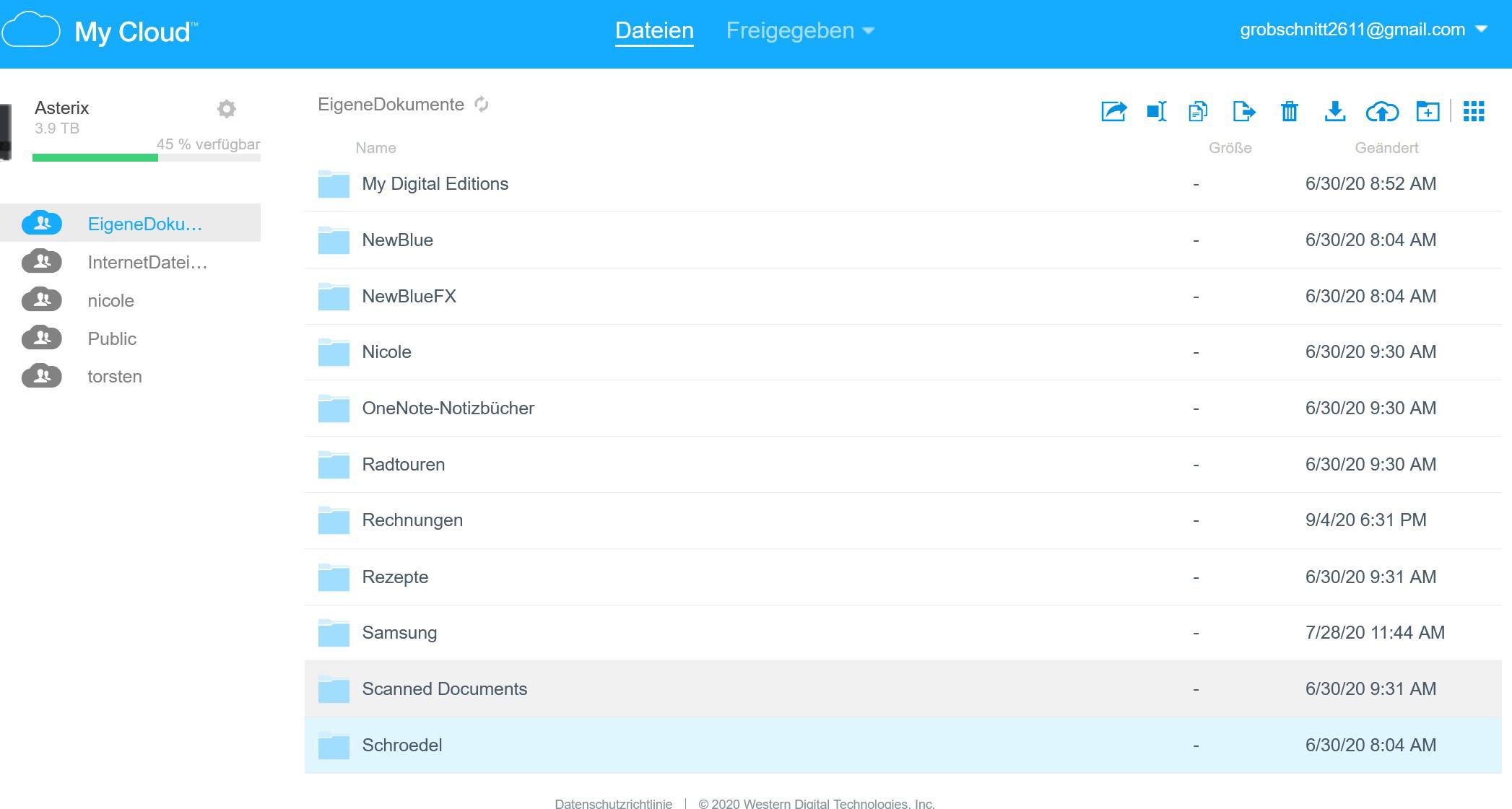Open the torsten share in the sidebar
1512x809 pixels.
click(x=114, y=376)
